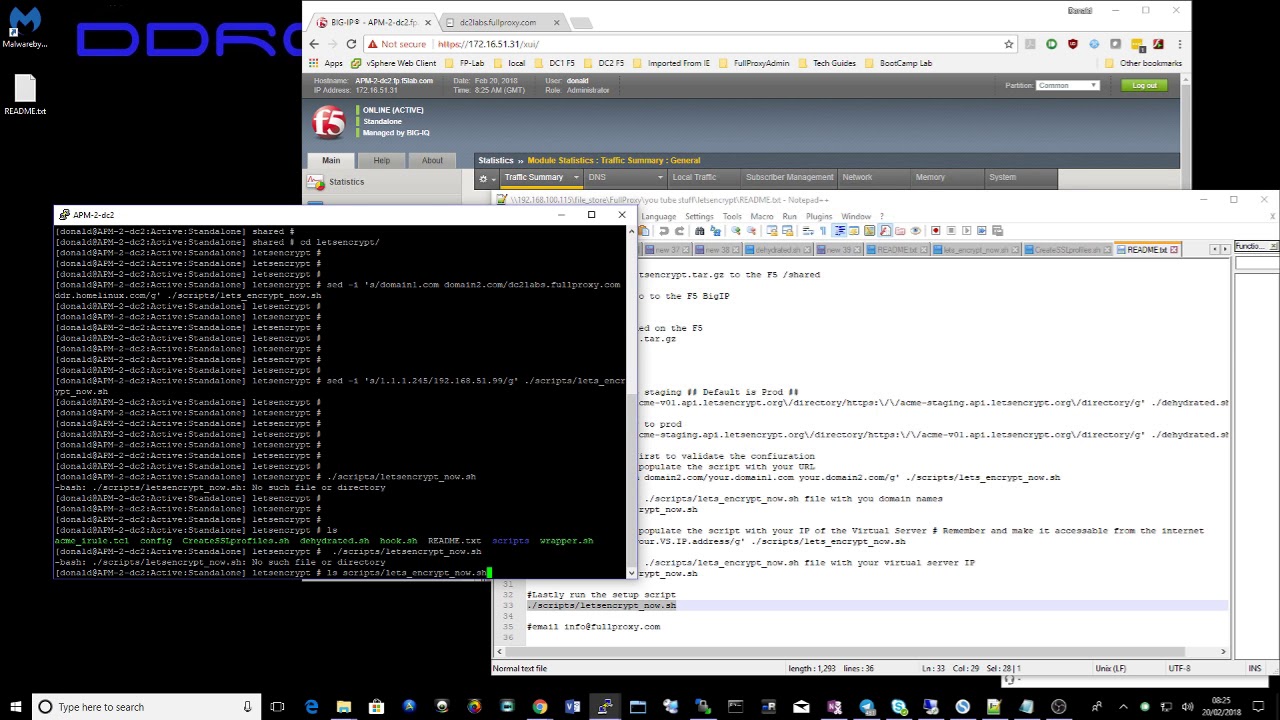Open Malwarebytes desktop icon

pos(25,25)
